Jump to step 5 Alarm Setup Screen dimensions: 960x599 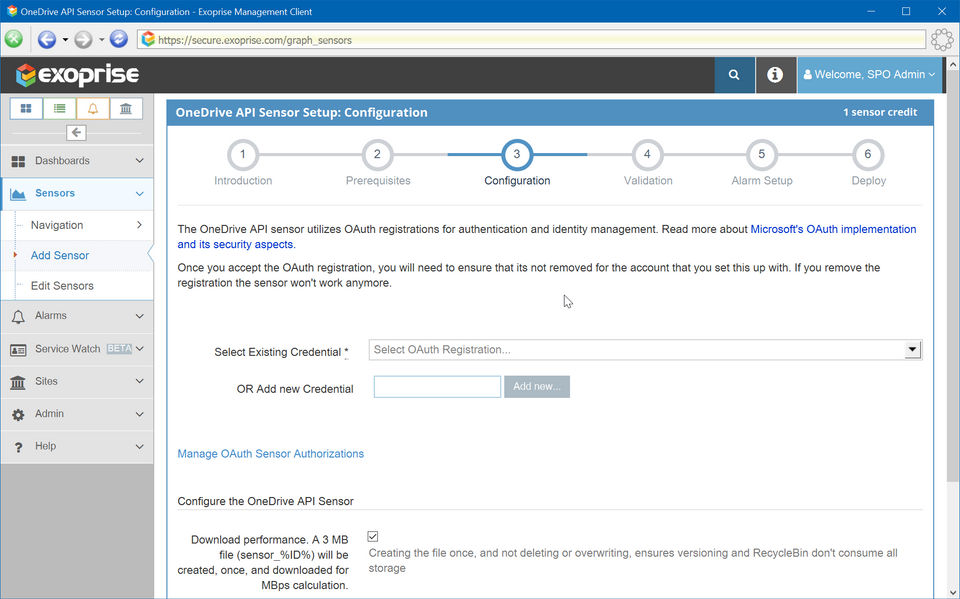click(x=762, y=154)
